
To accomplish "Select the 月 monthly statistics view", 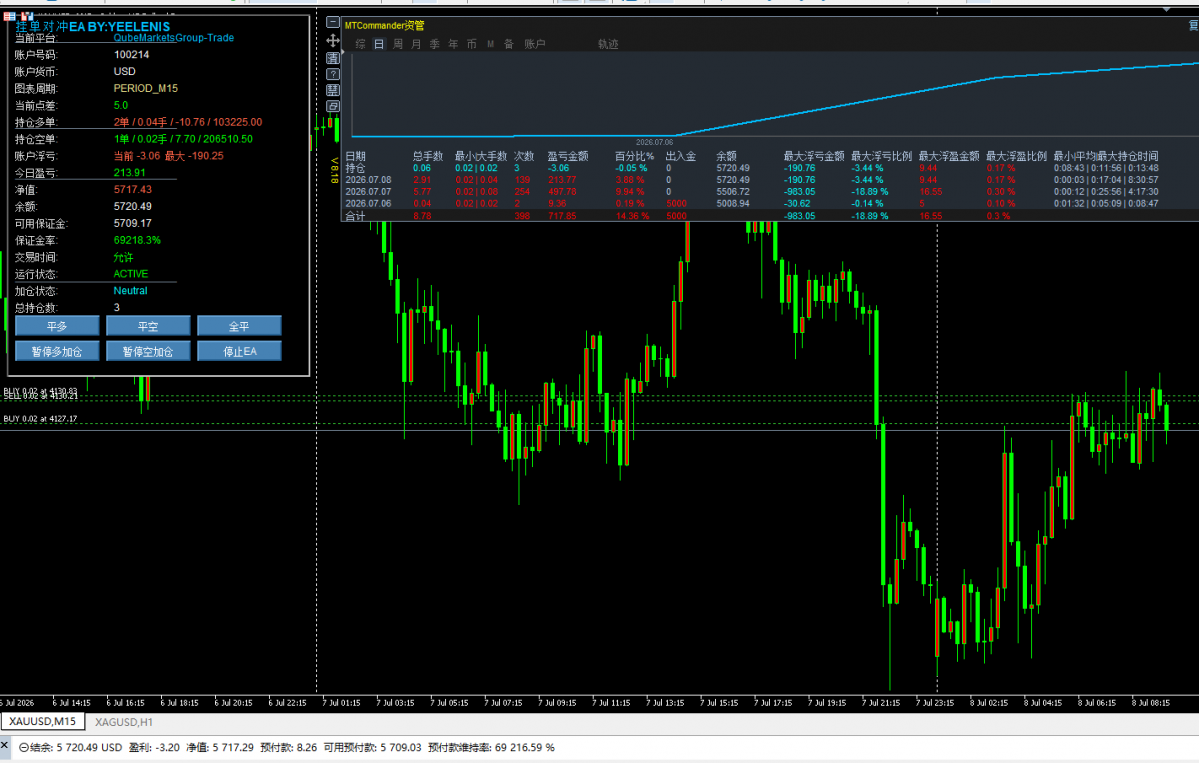I will click(x=416, y=44).
